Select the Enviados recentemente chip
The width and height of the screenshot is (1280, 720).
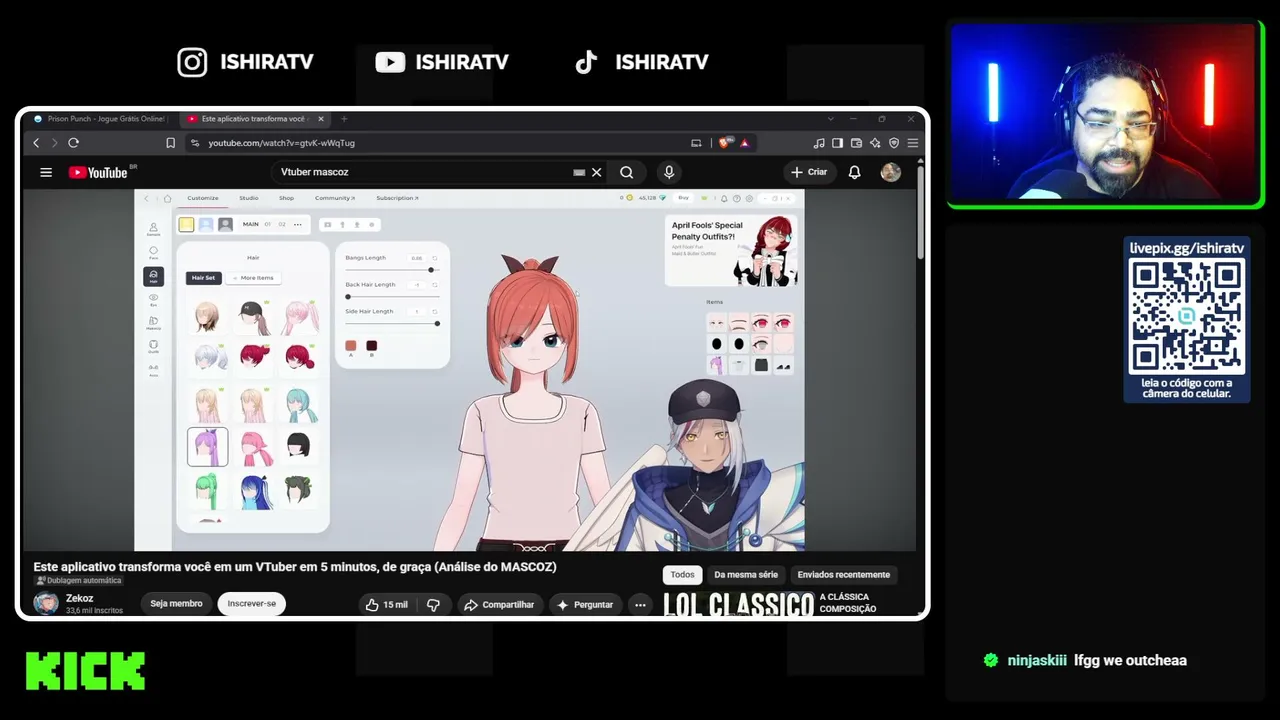click(x=843, y=575)
